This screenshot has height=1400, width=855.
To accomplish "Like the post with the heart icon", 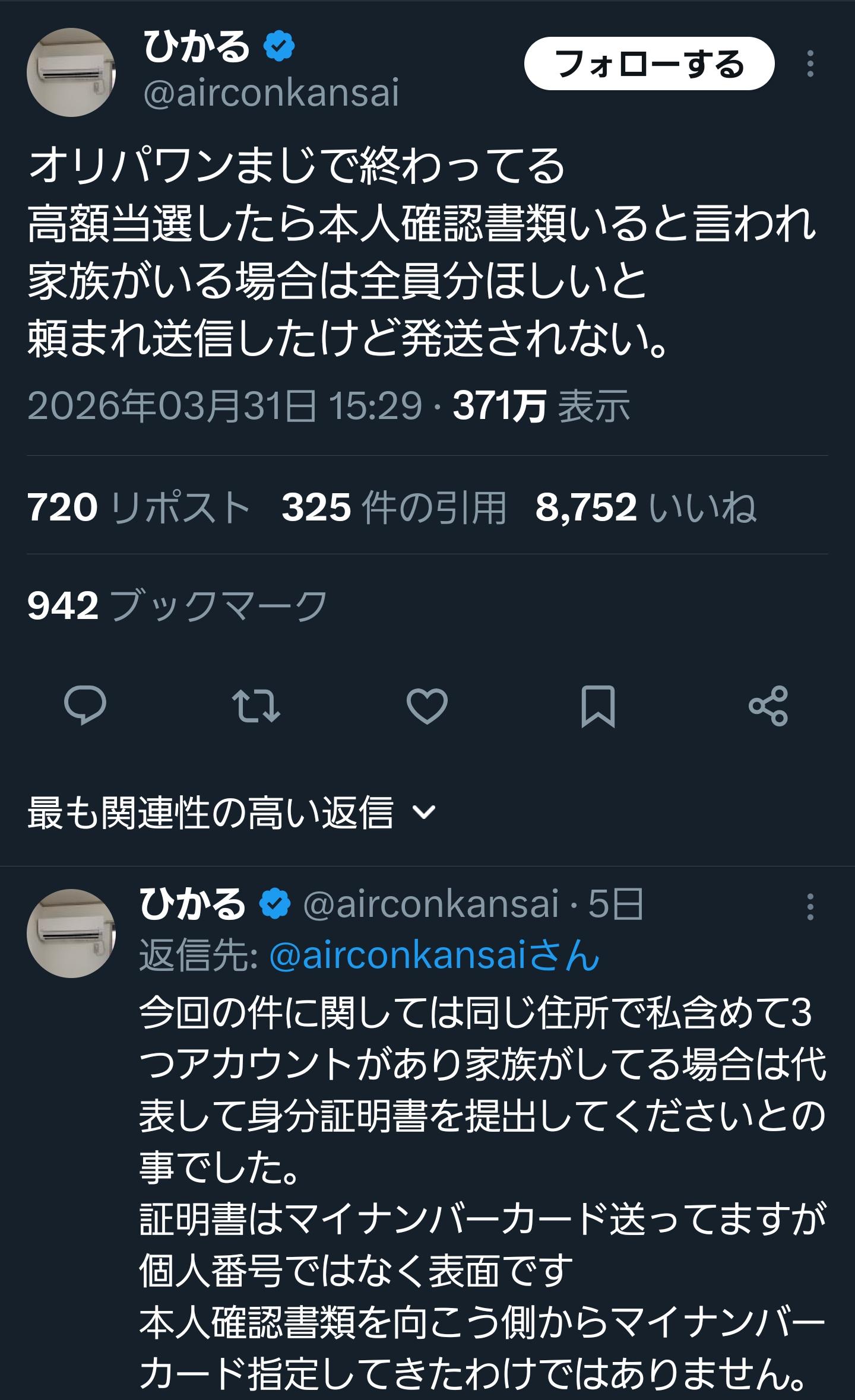I will click(x=427, y=706).
